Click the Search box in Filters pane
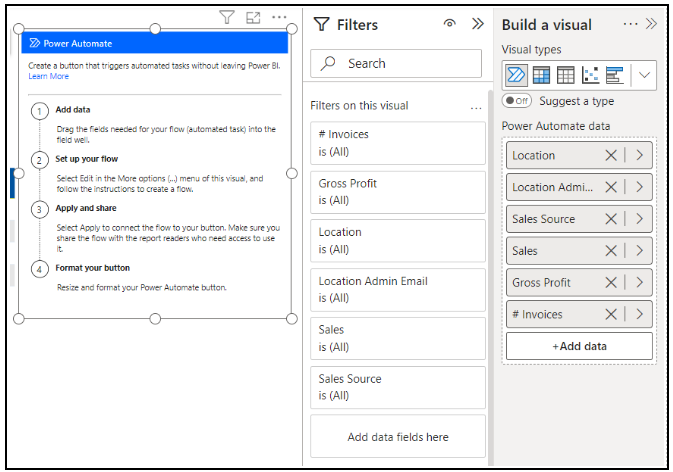Viewport: 673px width, 472px height. coord(396,64)
